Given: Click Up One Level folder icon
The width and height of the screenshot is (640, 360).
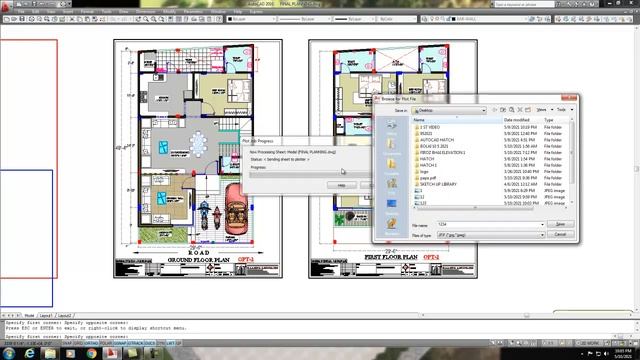Looking at the screenshot, I should [503, 110].
